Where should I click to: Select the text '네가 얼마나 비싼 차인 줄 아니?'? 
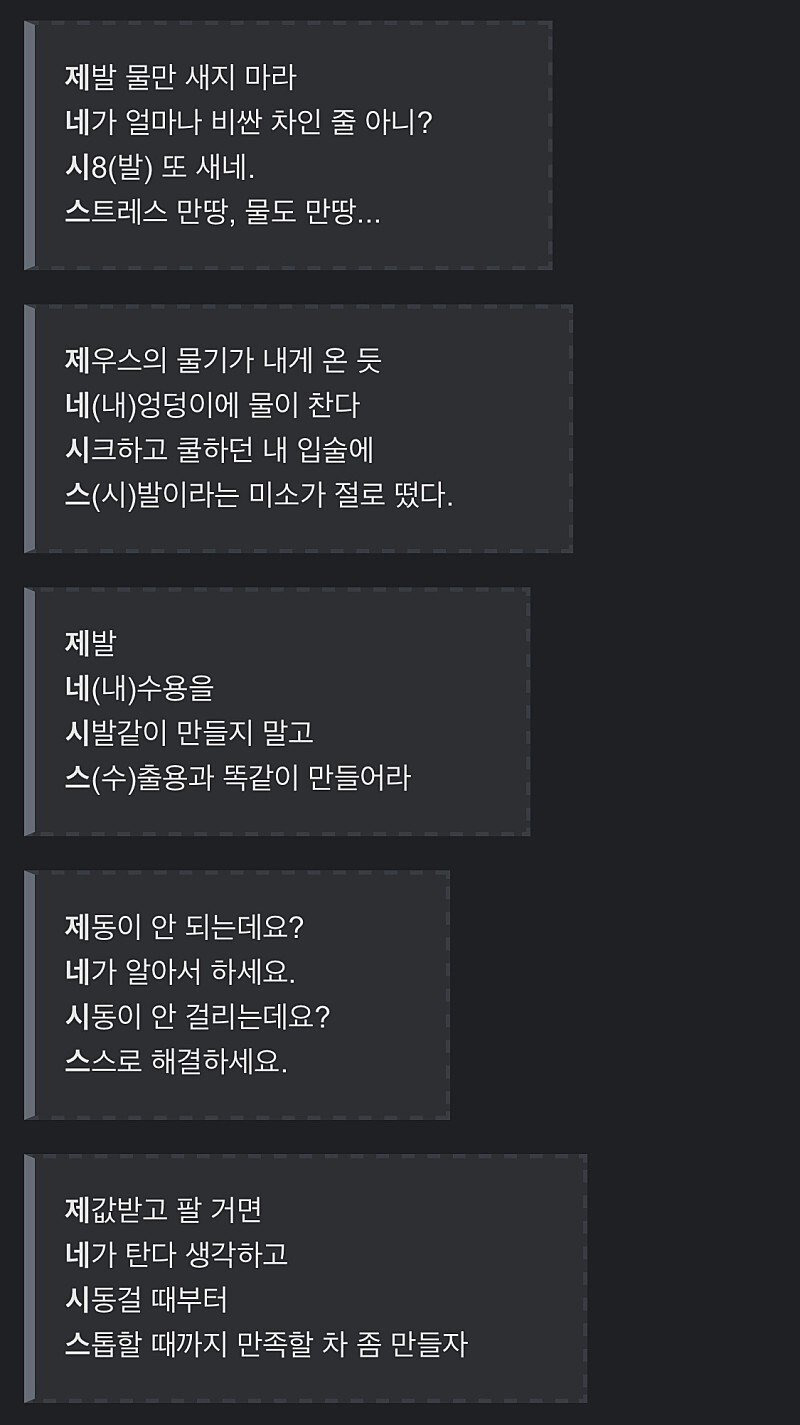point(248,123)
